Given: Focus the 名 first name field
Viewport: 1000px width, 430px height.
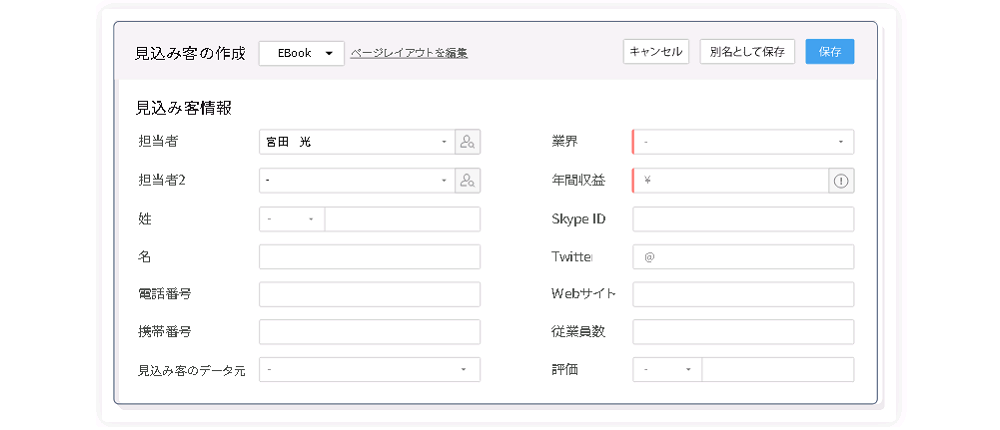Looking at the screenshot, I should click(x=370, y=257).
